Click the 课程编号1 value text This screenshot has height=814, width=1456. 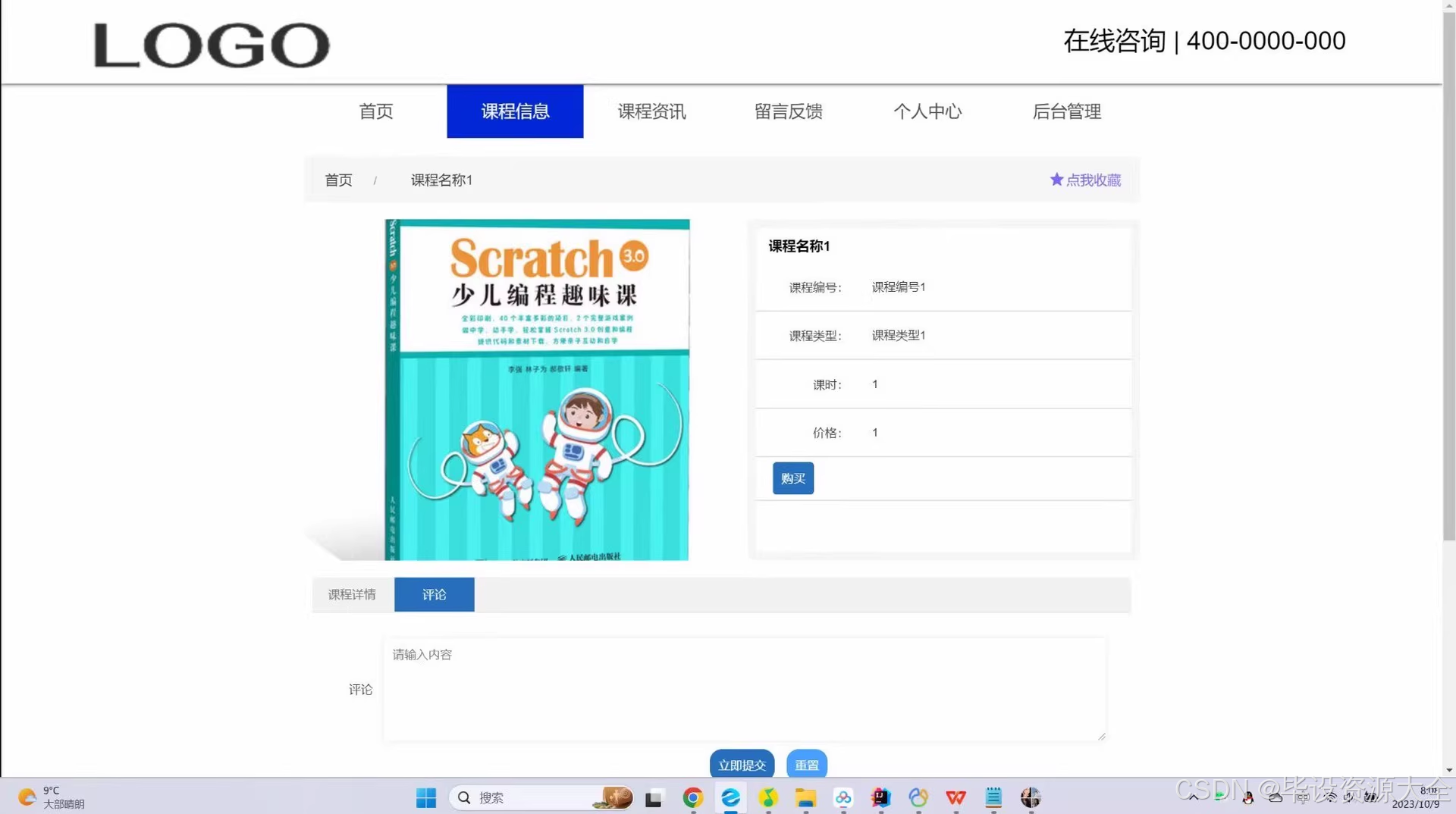(899, 286)
